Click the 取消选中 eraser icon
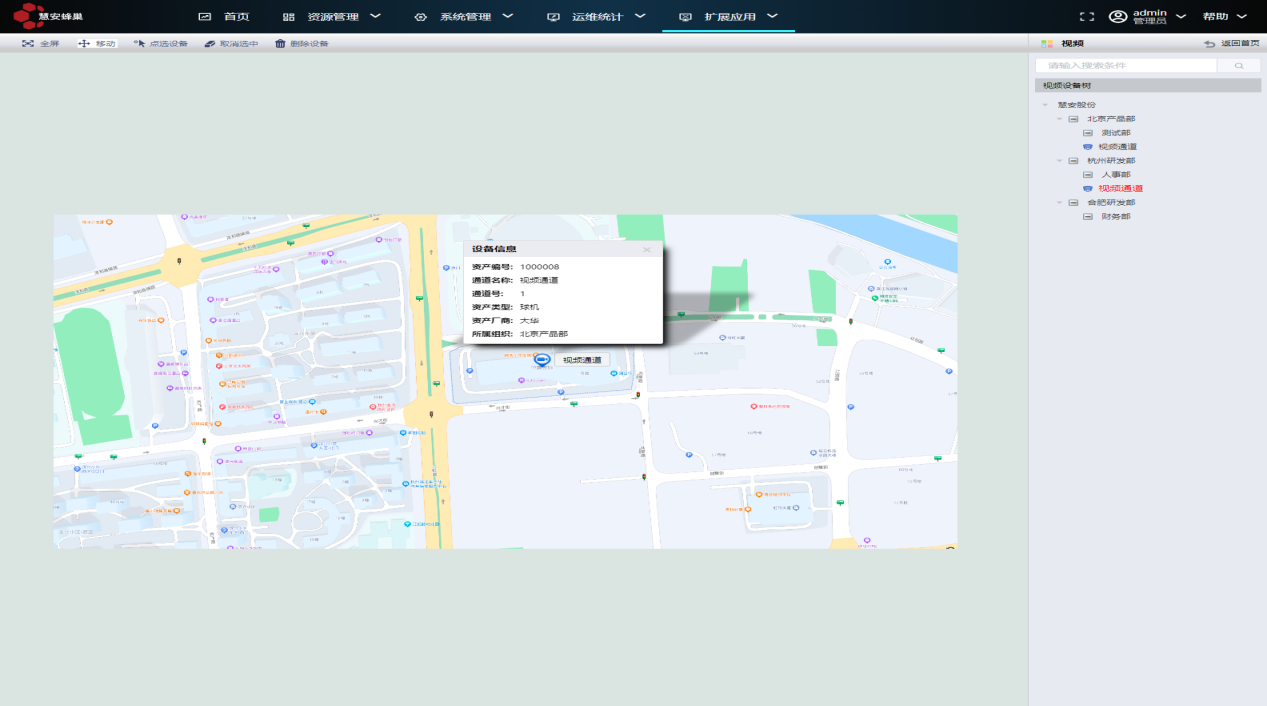Screen dimensions: 1267x706 tap(210, 44)
